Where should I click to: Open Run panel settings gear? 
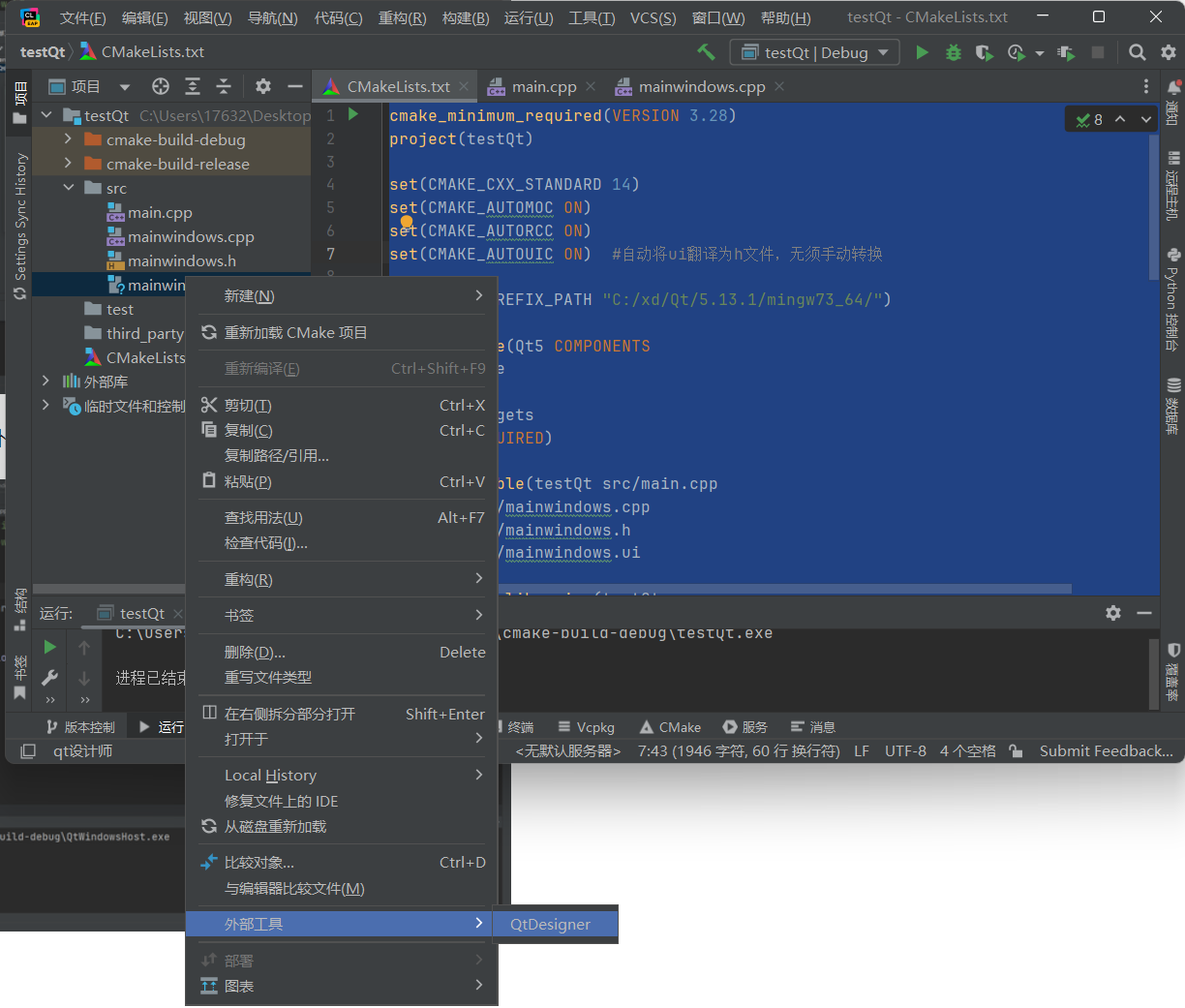click(x=1113, y=613)
